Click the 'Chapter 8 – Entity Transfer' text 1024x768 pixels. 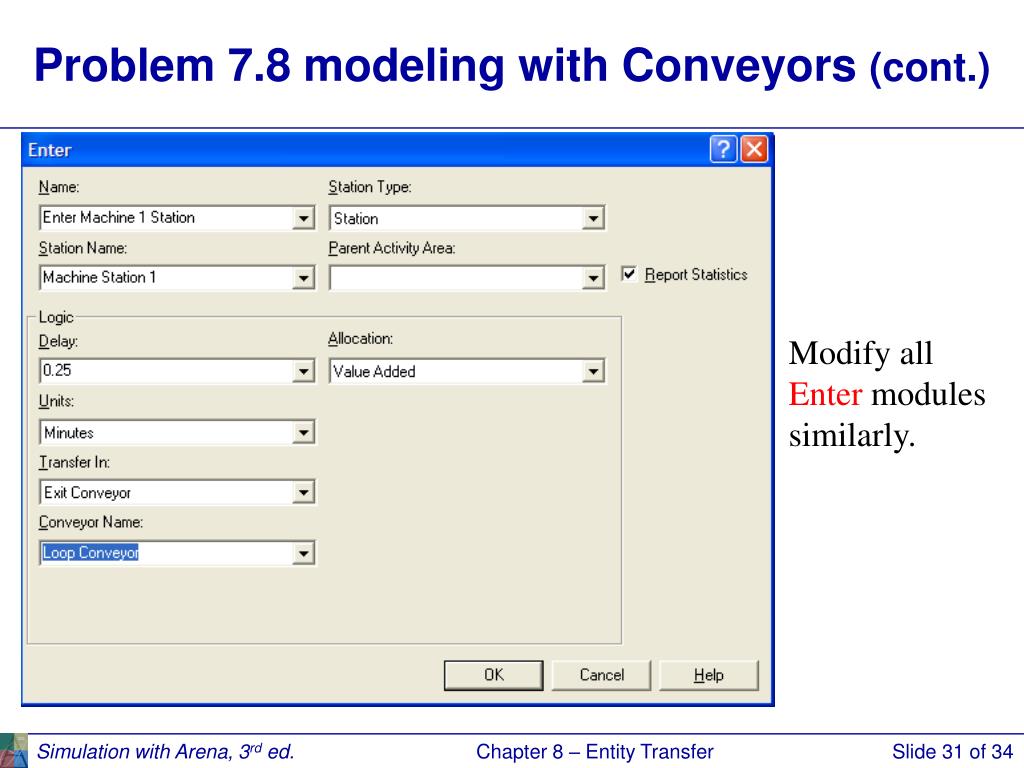click(594, 752)
